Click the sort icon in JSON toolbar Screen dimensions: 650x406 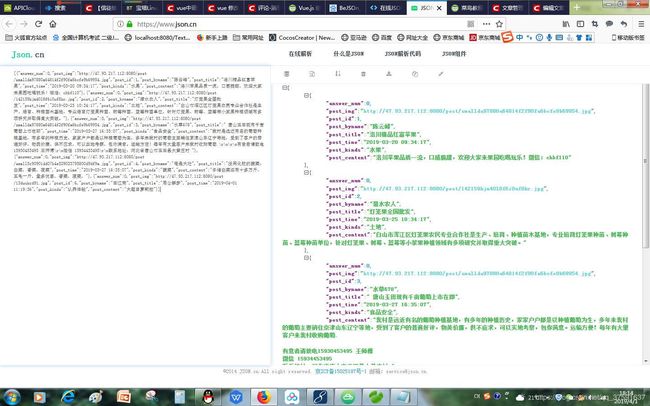click(338, 74)
